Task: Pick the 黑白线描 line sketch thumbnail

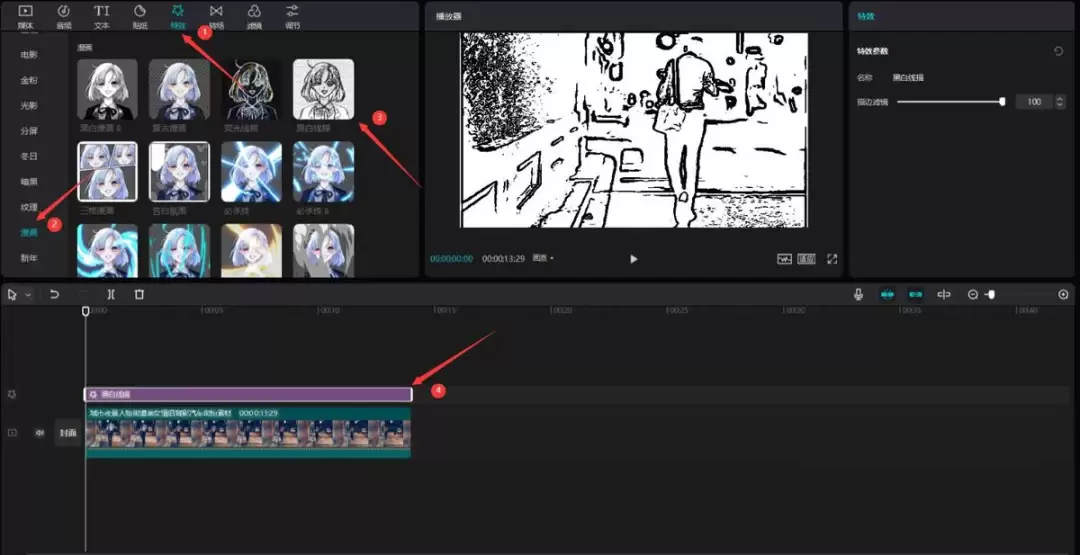Action: (324, 89)
